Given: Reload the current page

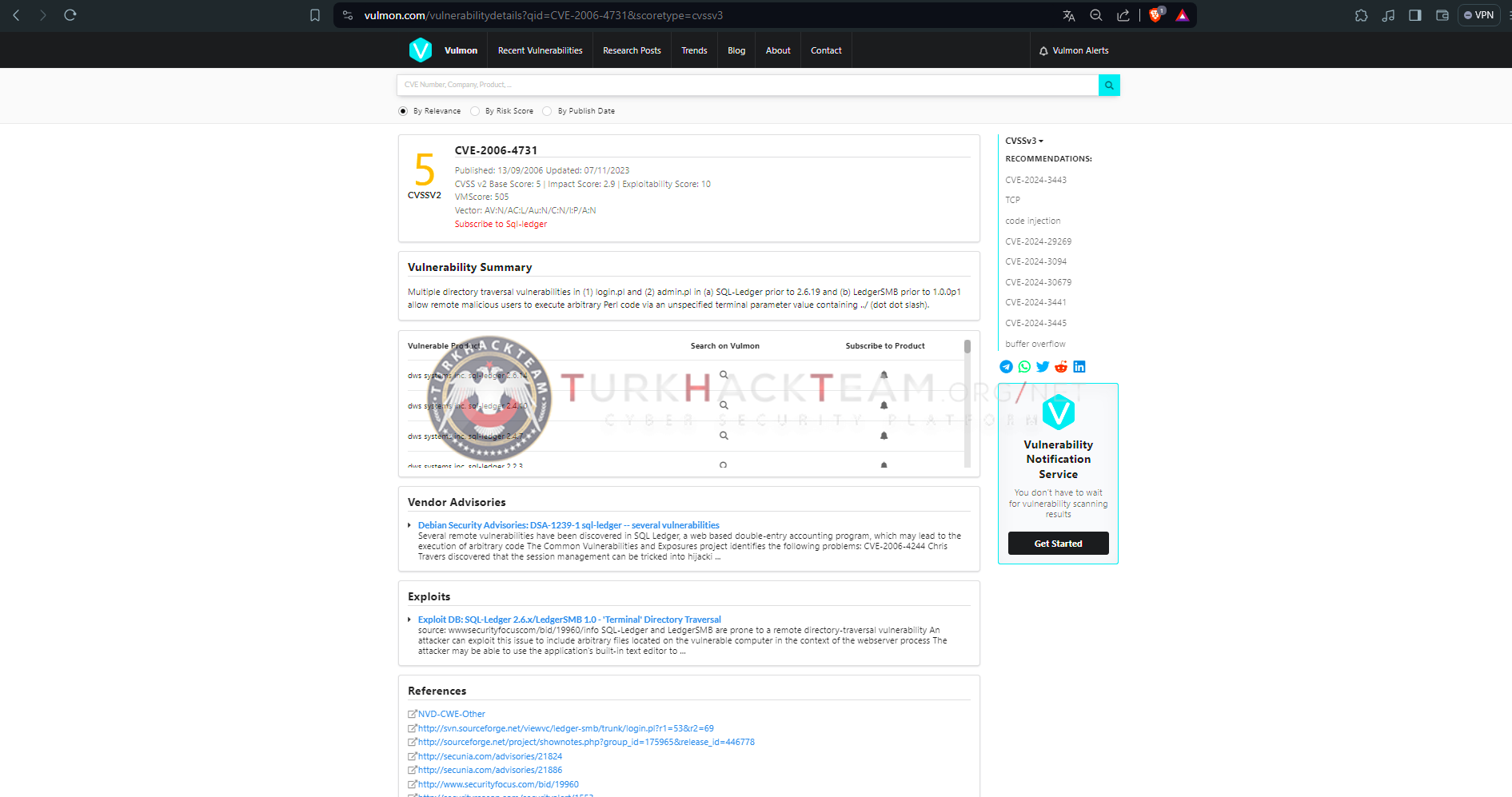Looking at the screenshot, I should tap(70, 15).
